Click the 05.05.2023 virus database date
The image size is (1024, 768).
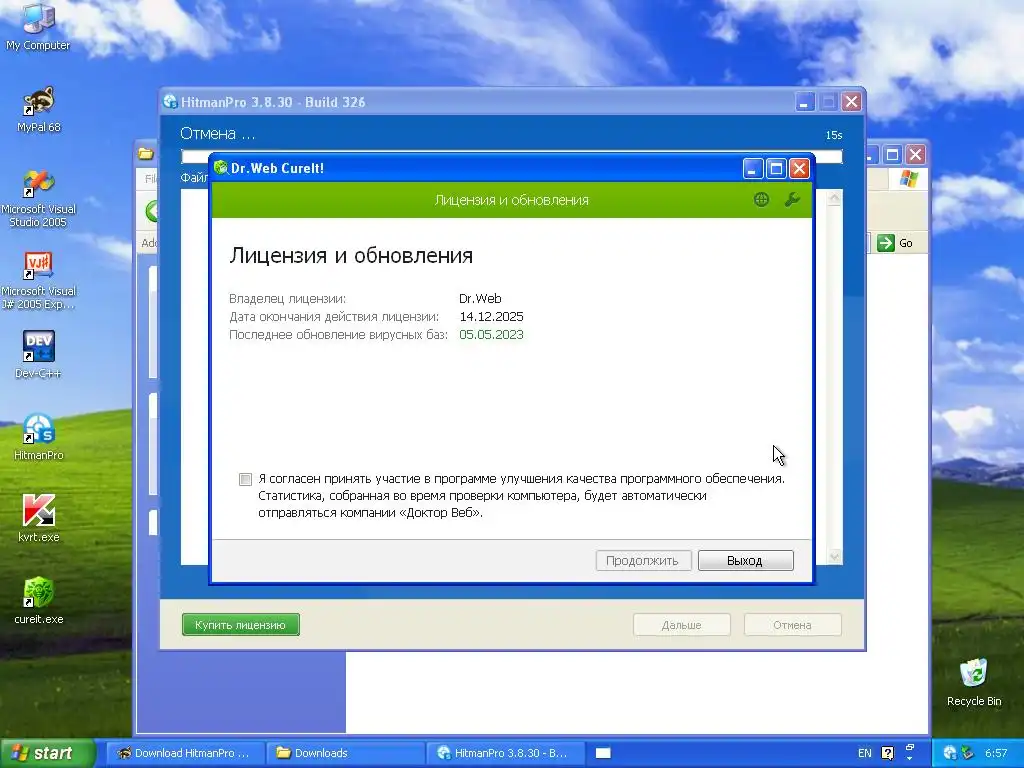(x=491, y=335)
